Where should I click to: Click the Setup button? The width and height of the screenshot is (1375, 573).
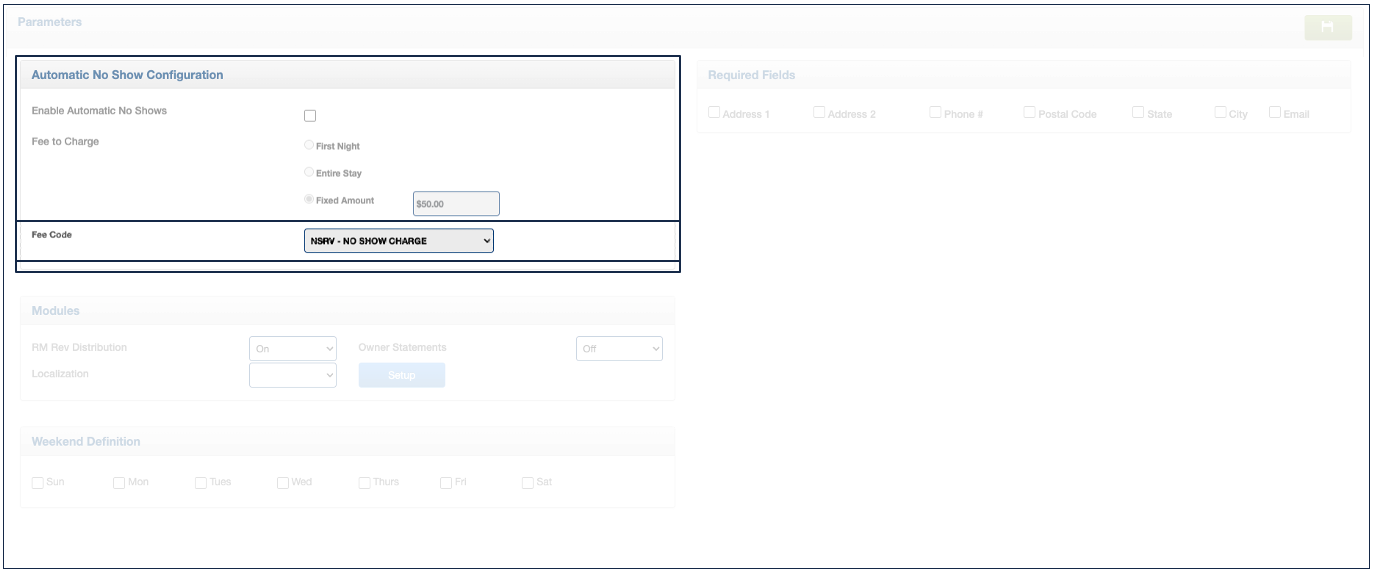click(401, 375)
